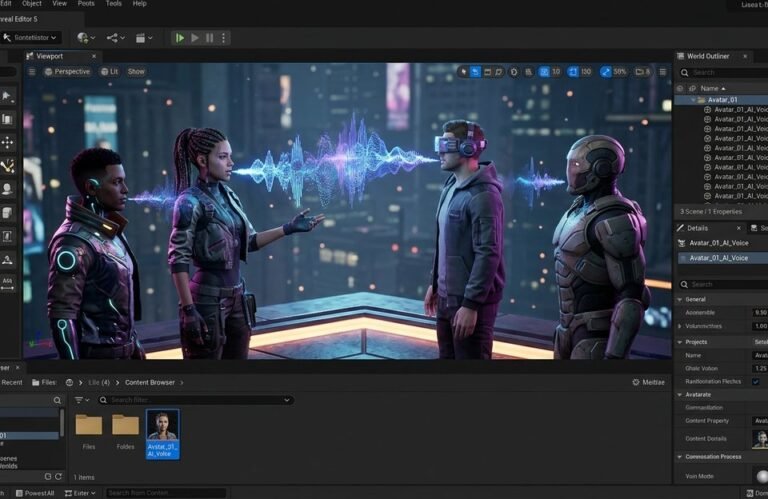Close the World Outliner tab
This screenshot has height=499, width=768.
(745, 56)
